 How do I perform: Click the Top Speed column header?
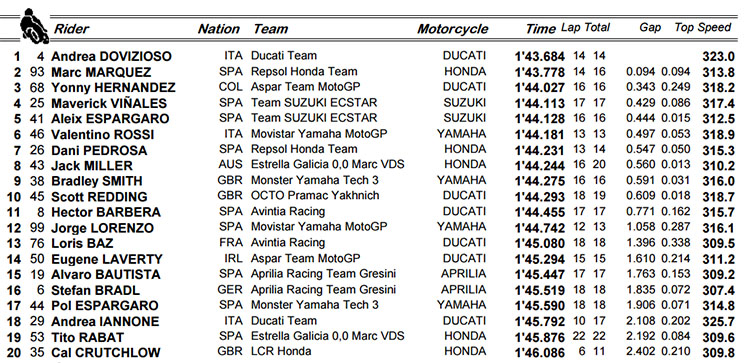click(702, 28)
